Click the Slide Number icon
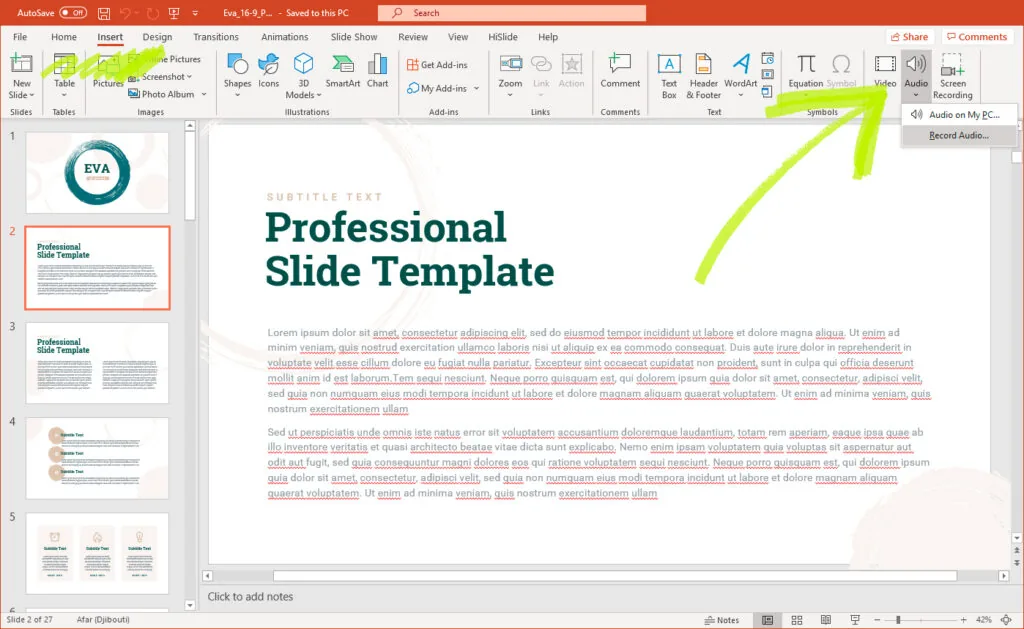1024x629 pixels. (x=768, y=75)
